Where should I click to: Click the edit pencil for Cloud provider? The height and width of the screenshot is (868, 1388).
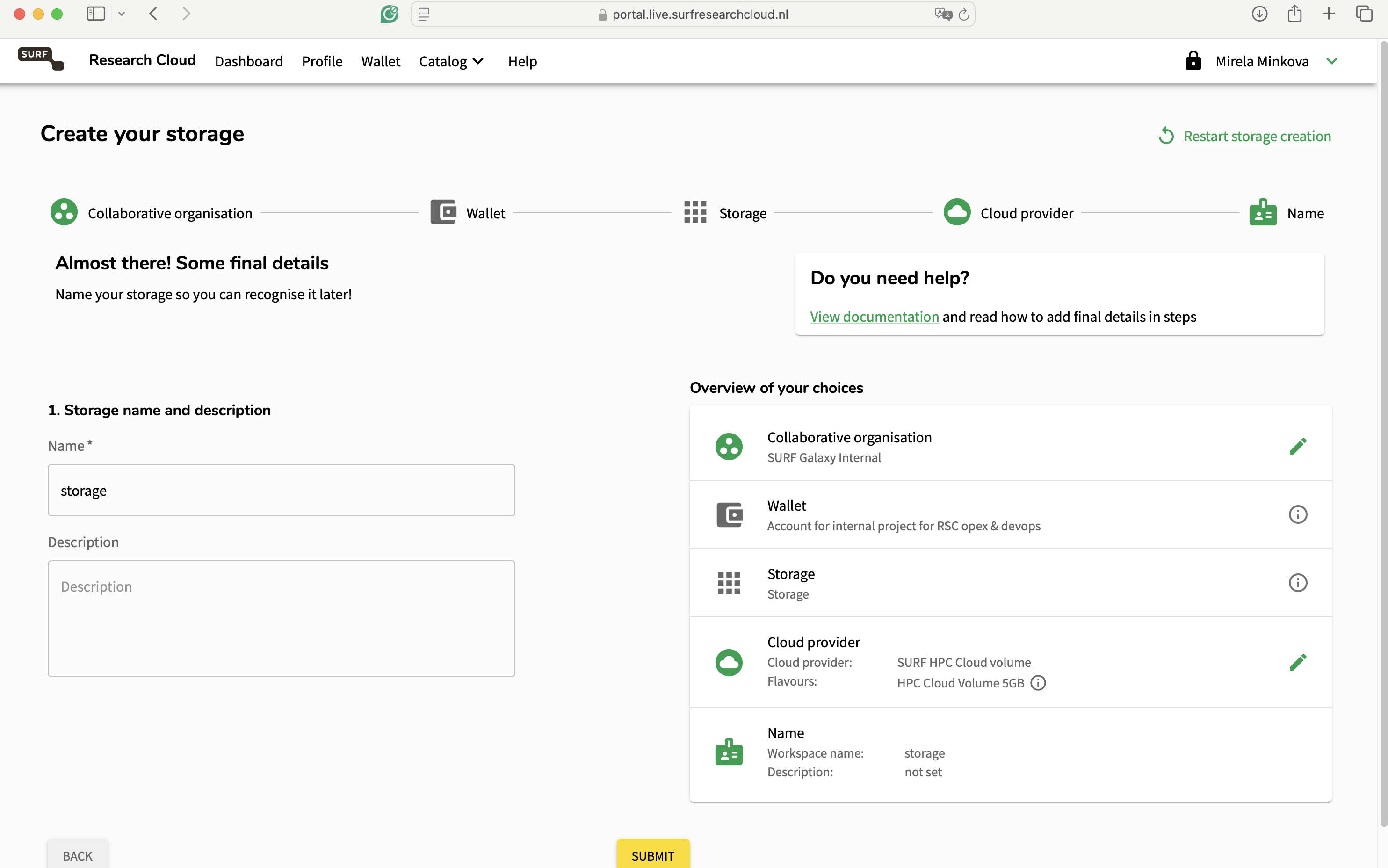pyautogui.click(x=1297, y=662)
